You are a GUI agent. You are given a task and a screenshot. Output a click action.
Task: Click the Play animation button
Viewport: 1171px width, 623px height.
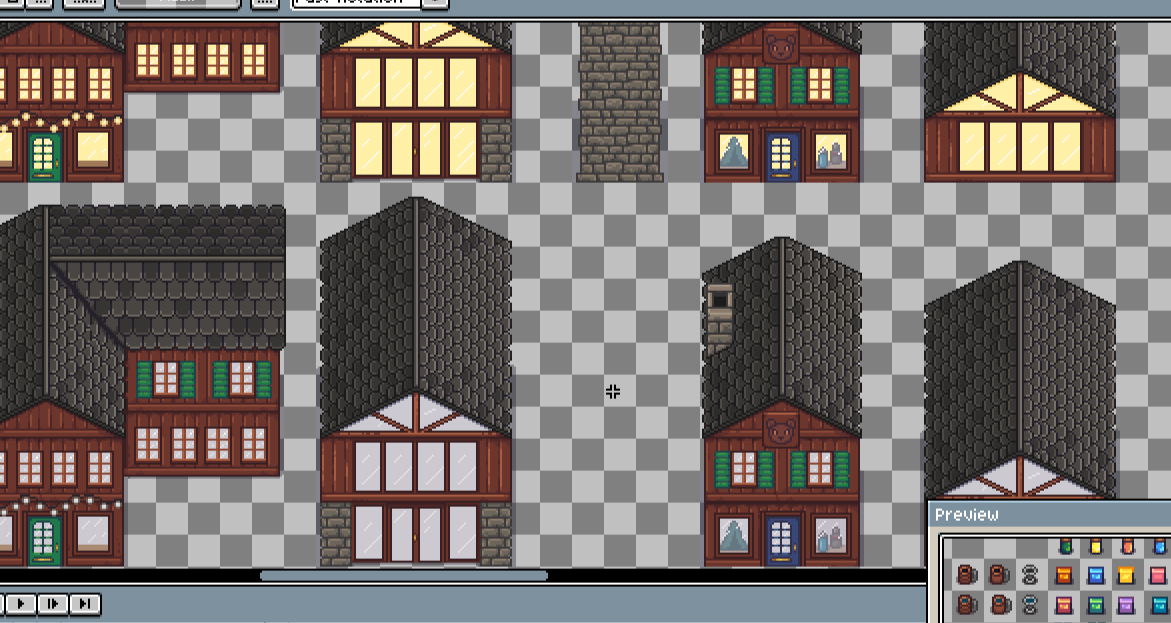[21, 604]
